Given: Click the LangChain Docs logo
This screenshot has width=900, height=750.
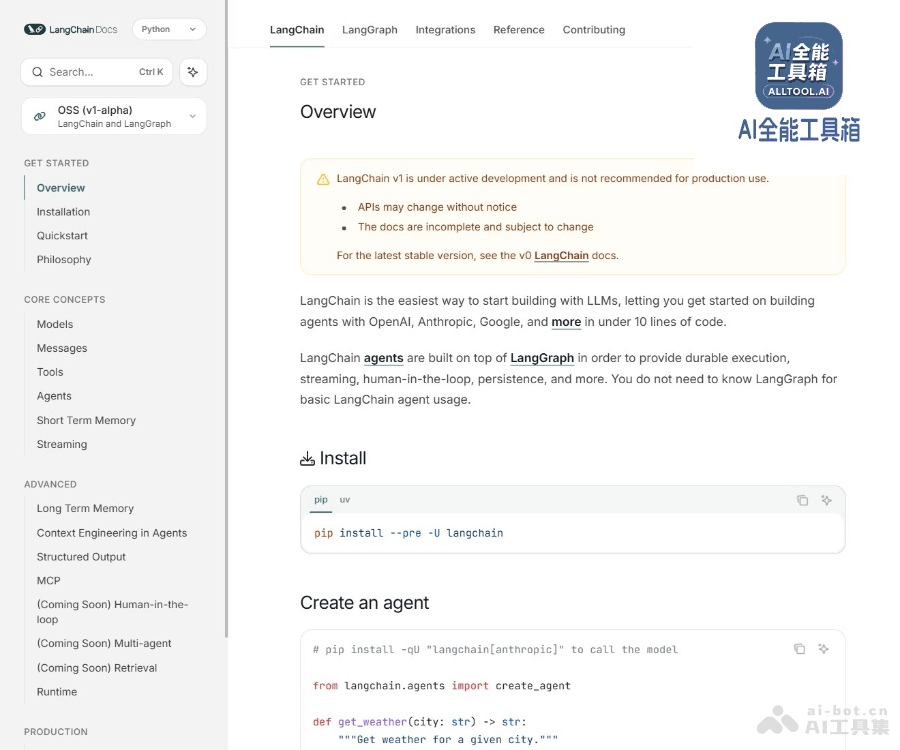Looking at the screenshot, I should (70, 29).
